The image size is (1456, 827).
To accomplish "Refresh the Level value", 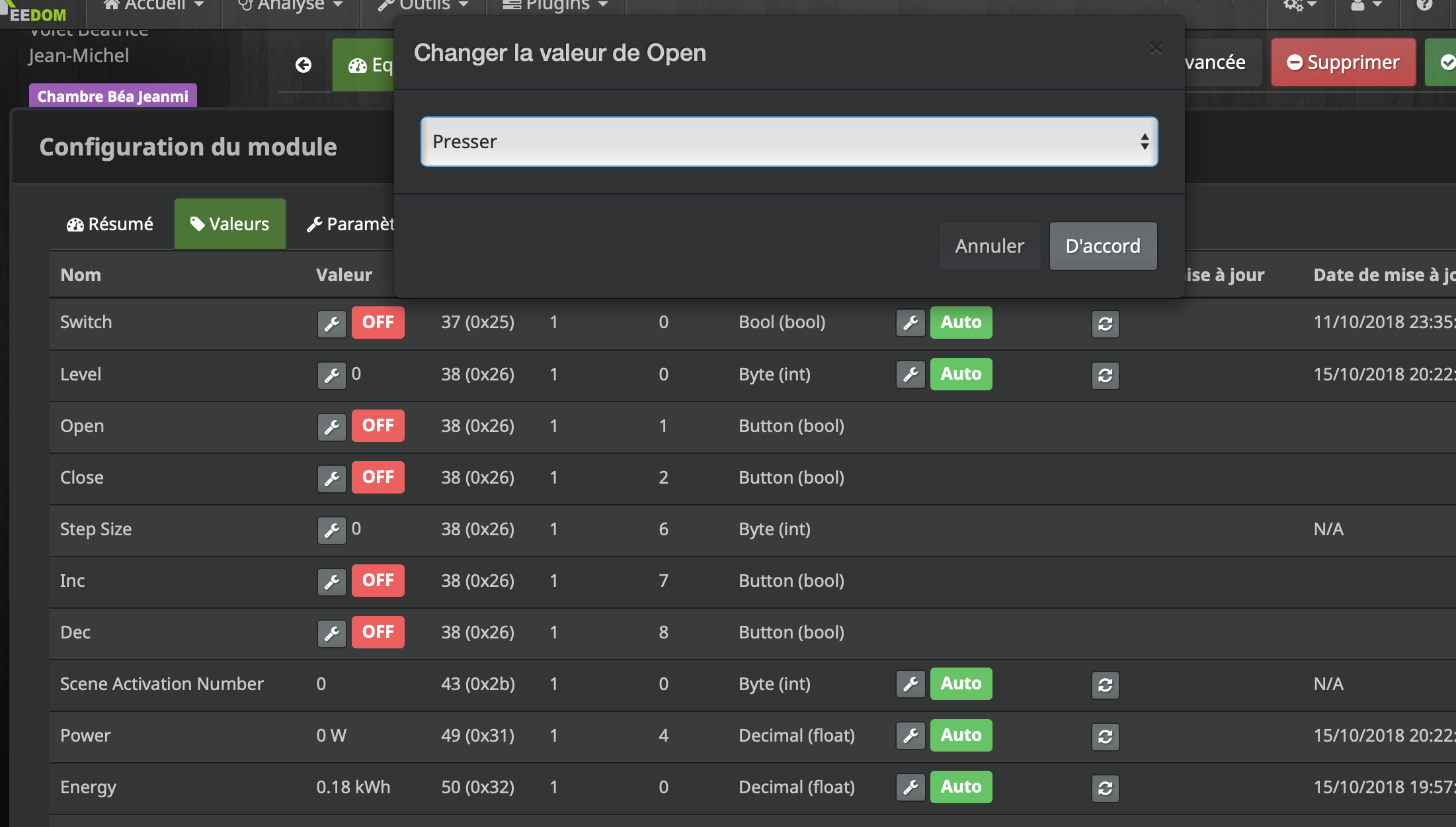I will (1105, 376).
